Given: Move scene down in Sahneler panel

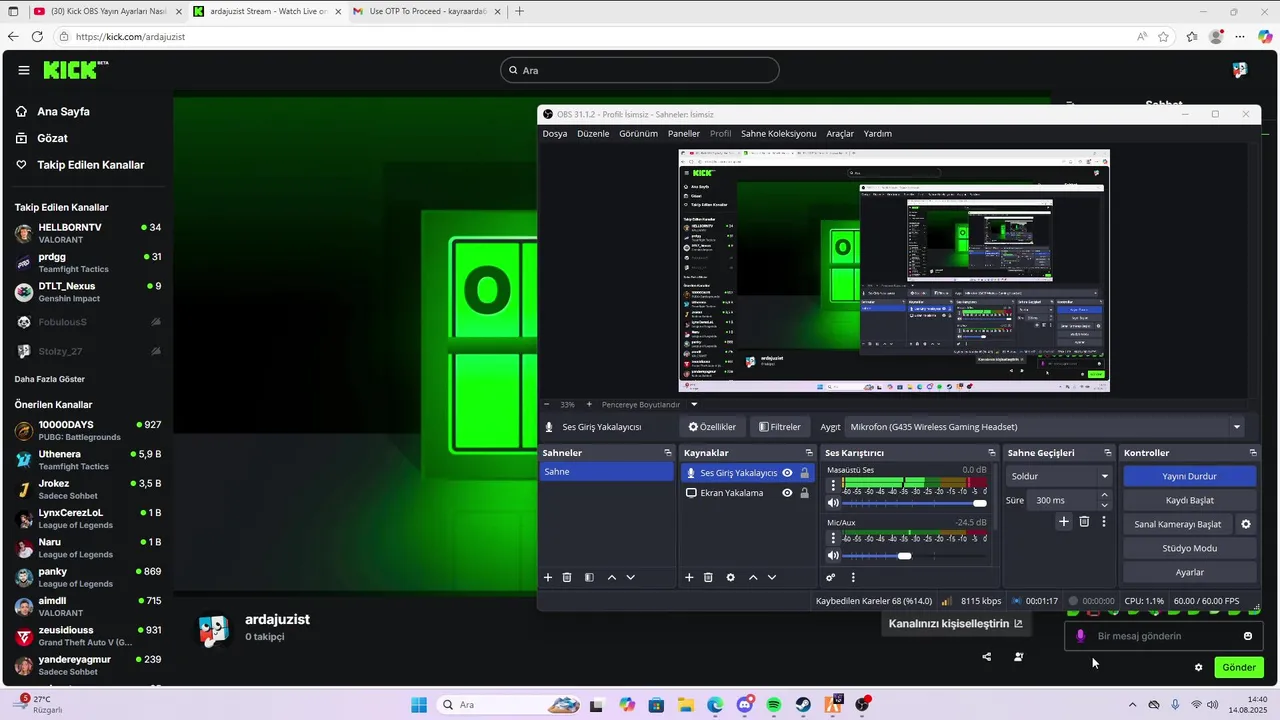Looking at the screenshot, I should point(630,577).
